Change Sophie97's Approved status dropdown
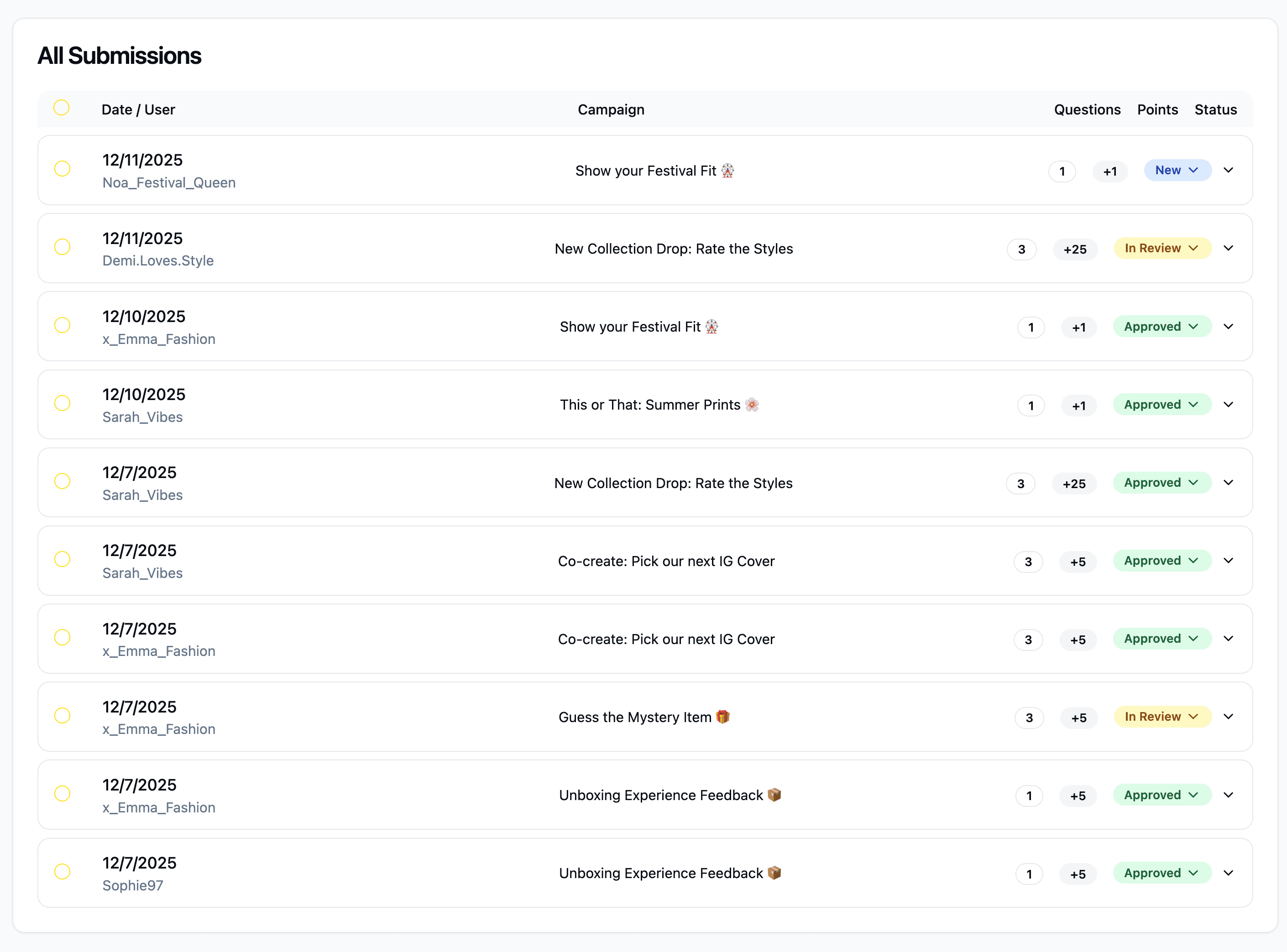The width and height of the screenshot is (1287, 952). (x=1161, y=873)
